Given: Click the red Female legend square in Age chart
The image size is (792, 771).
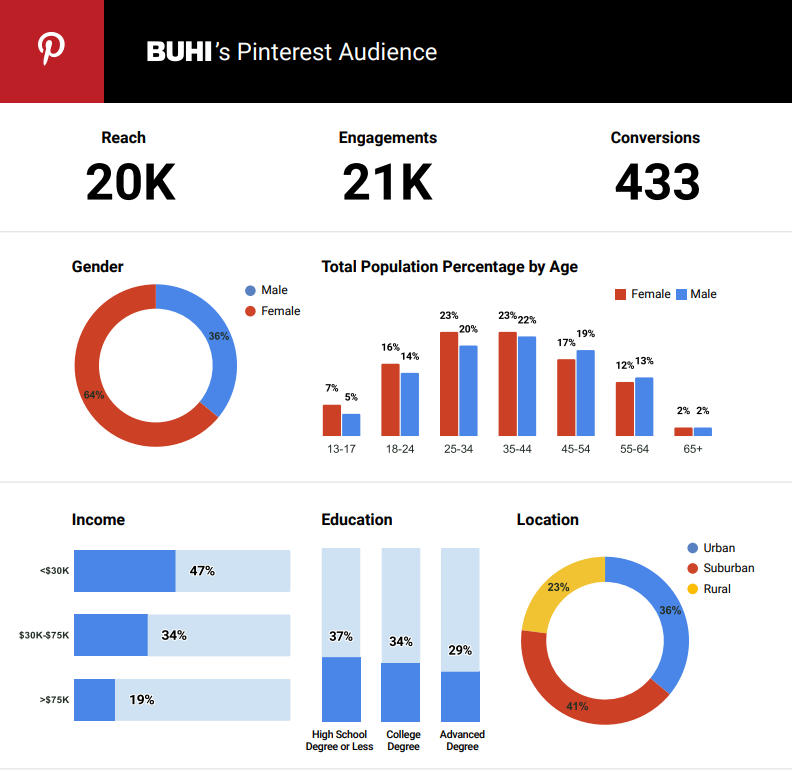Looking at the screenshot, I should (620, 294).
